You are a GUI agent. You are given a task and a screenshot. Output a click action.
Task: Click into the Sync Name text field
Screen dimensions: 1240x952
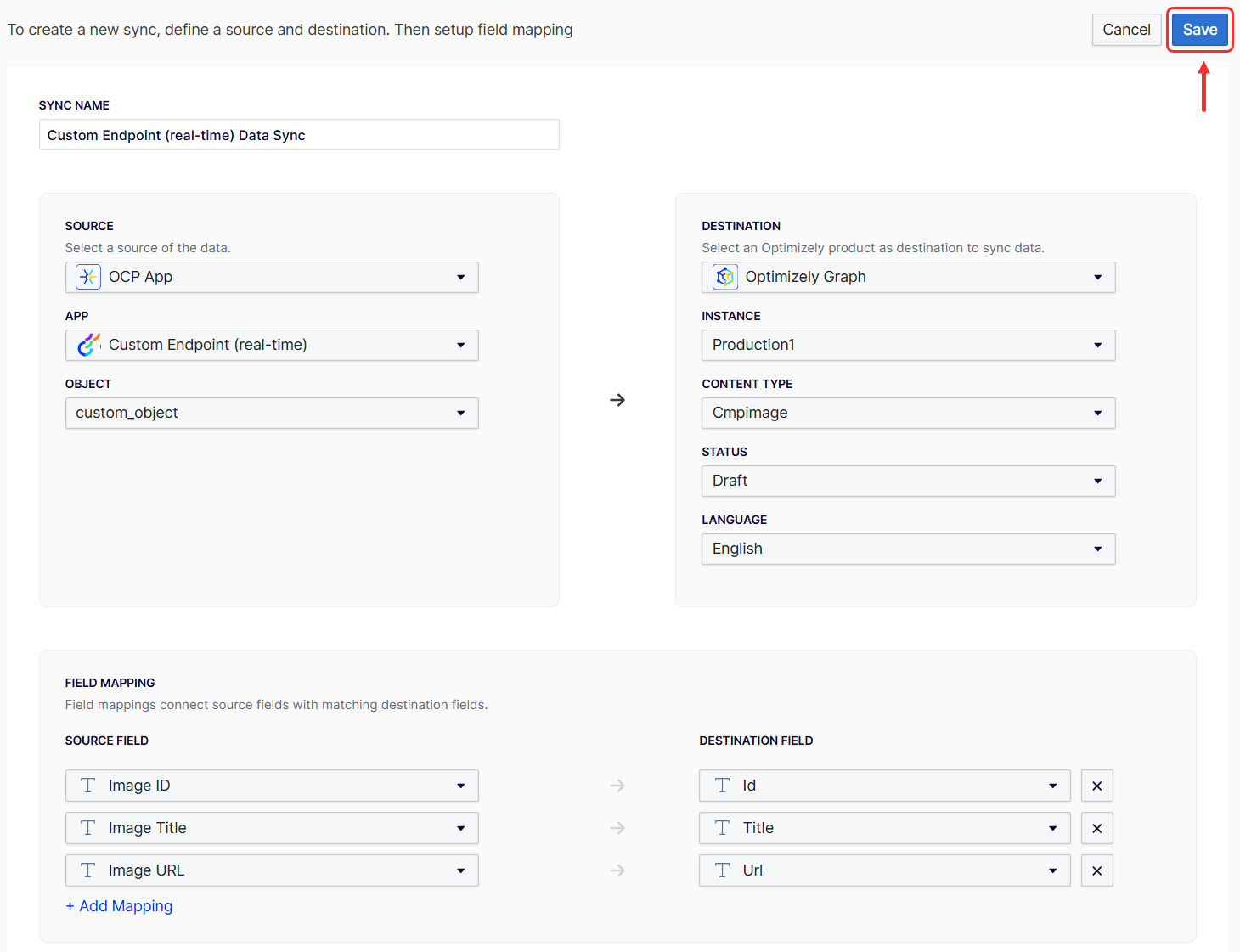(299, 135)
